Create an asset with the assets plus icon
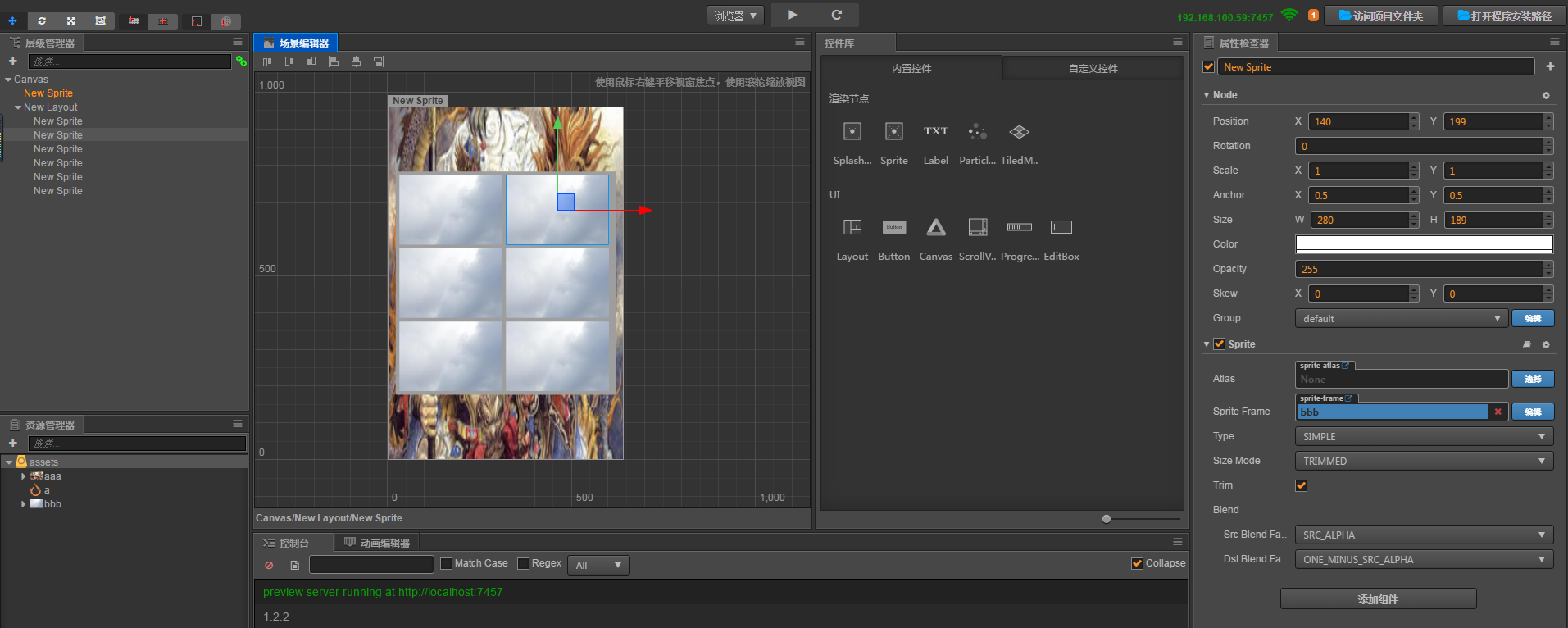This screenshot has height=628, width=1568. [x=13, y=444]
